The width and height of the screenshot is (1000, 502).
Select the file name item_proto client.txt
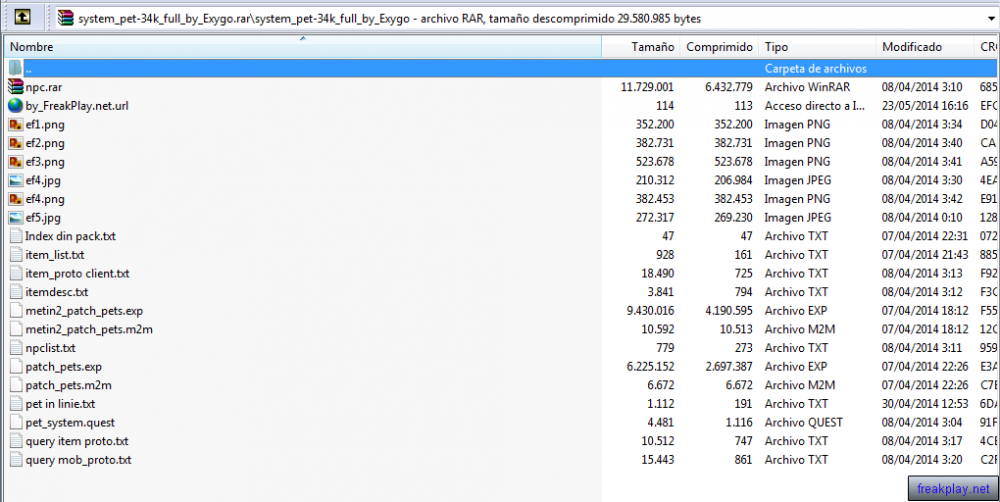click(78, 273)
